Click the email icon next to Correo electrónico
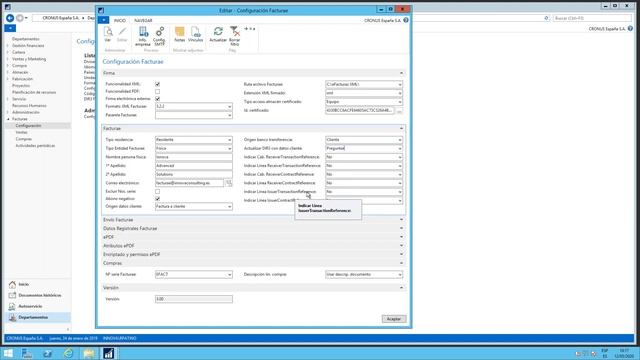Screen dimensions: 640x360 229,183
